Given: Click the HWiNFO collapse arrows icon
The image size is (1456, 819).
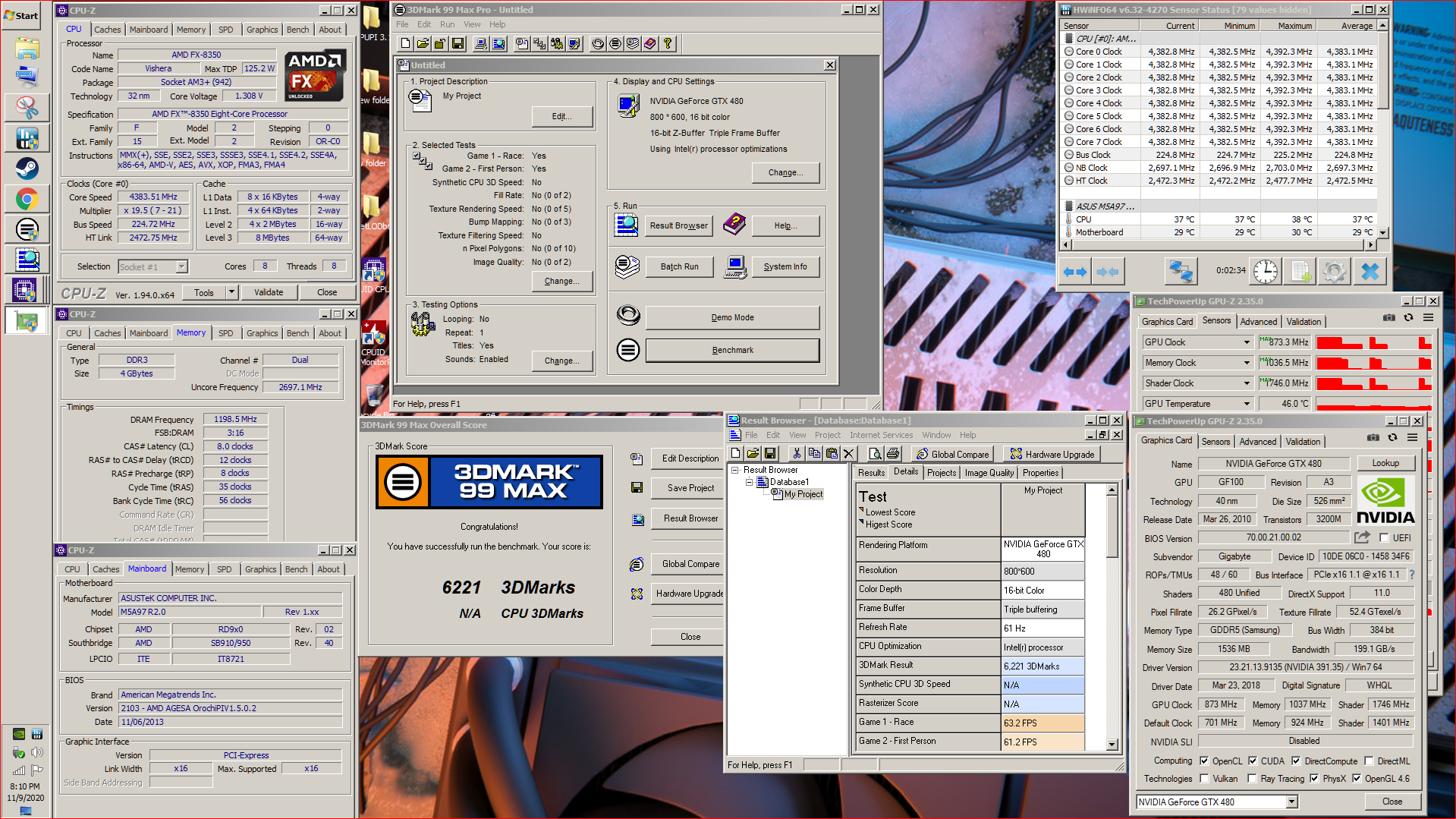Looking at the screenshot, I should click(x=1108, y=271).
